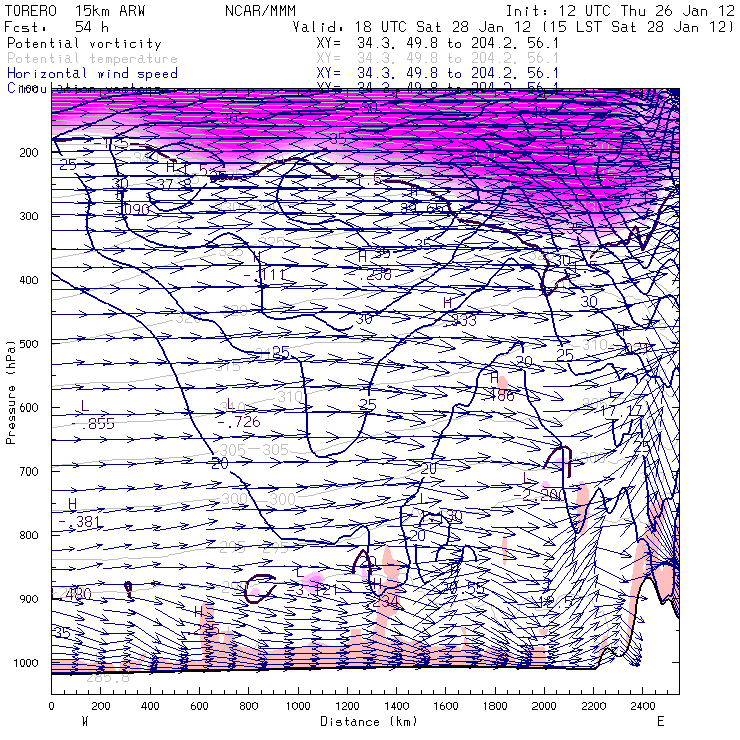
Task: Click the gray XY coordinates beside Potential temperature
Action: pos(437,59)
